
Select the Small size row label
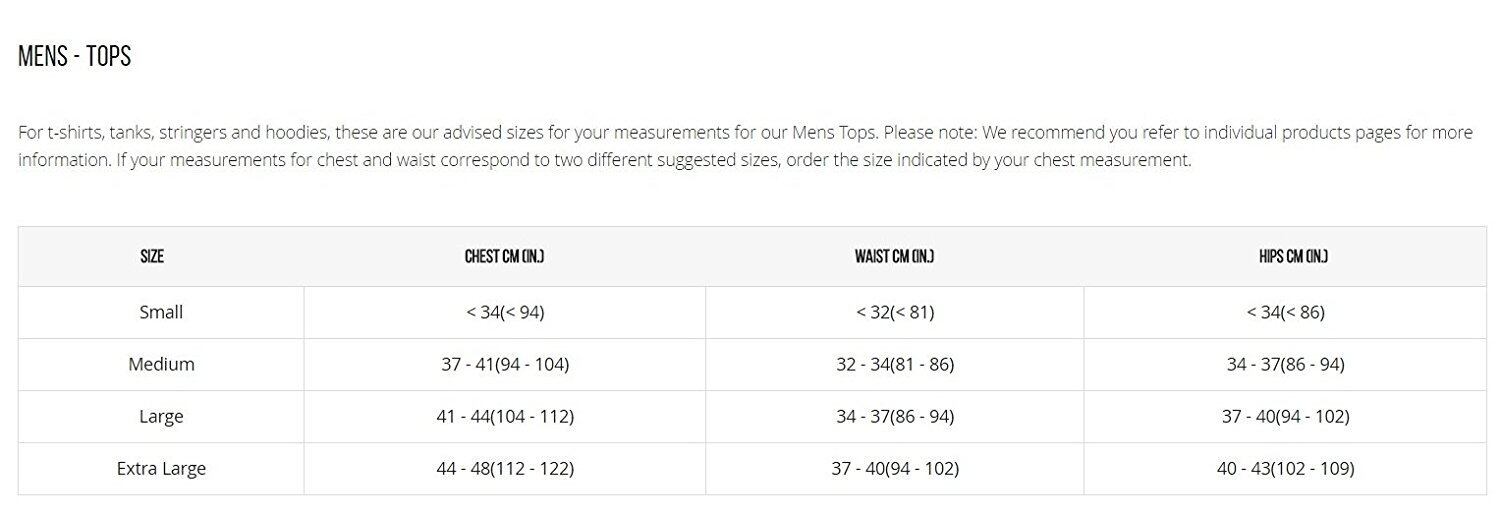(x=161, y=312)
